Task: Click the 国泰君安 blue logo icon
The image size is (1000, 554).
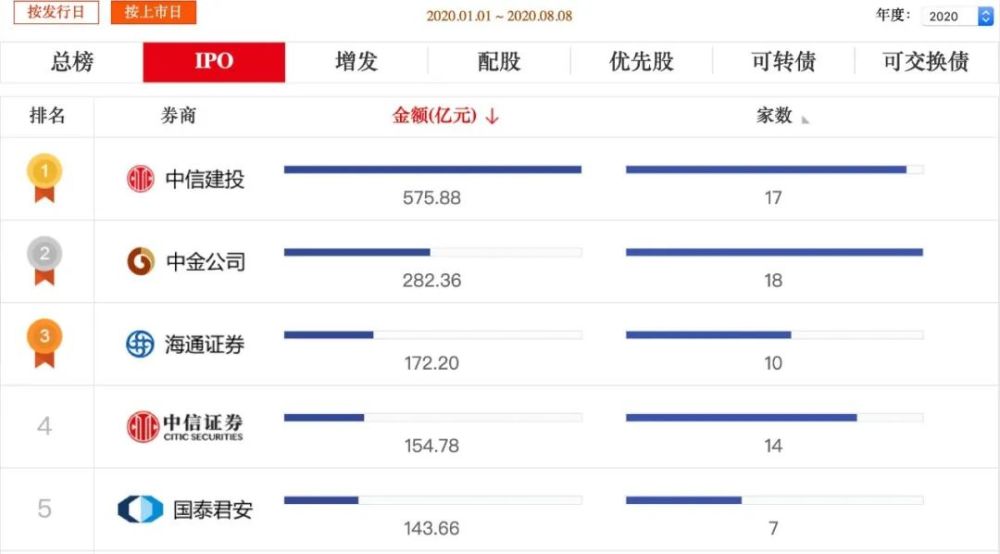Action: 140,509
